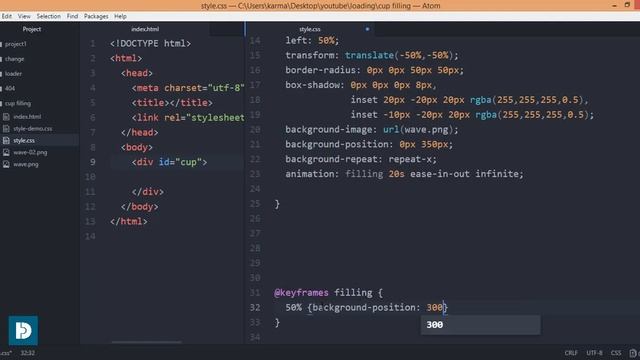
Task: Click the cursor position 32:32 indicator
Action: pyautogui.click(x=27, y=353)
